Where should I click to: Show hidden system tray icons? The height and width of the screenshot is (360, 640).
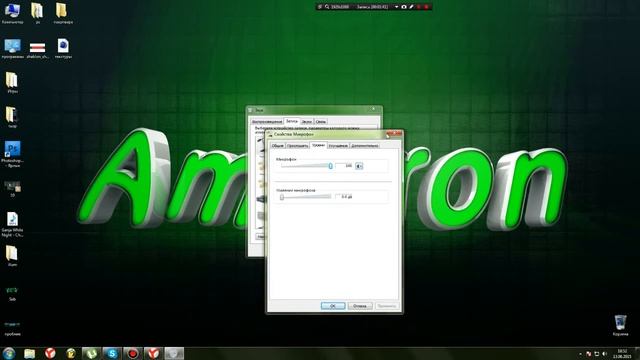point(580,354)
